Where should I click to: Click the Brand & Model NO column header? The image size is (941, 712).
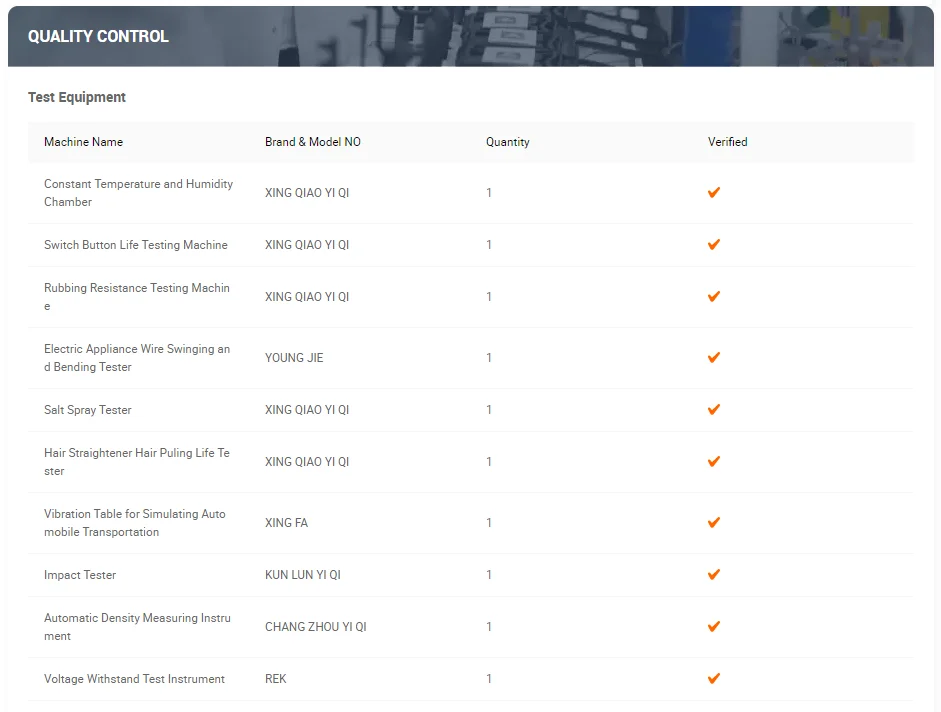point(313,142)
